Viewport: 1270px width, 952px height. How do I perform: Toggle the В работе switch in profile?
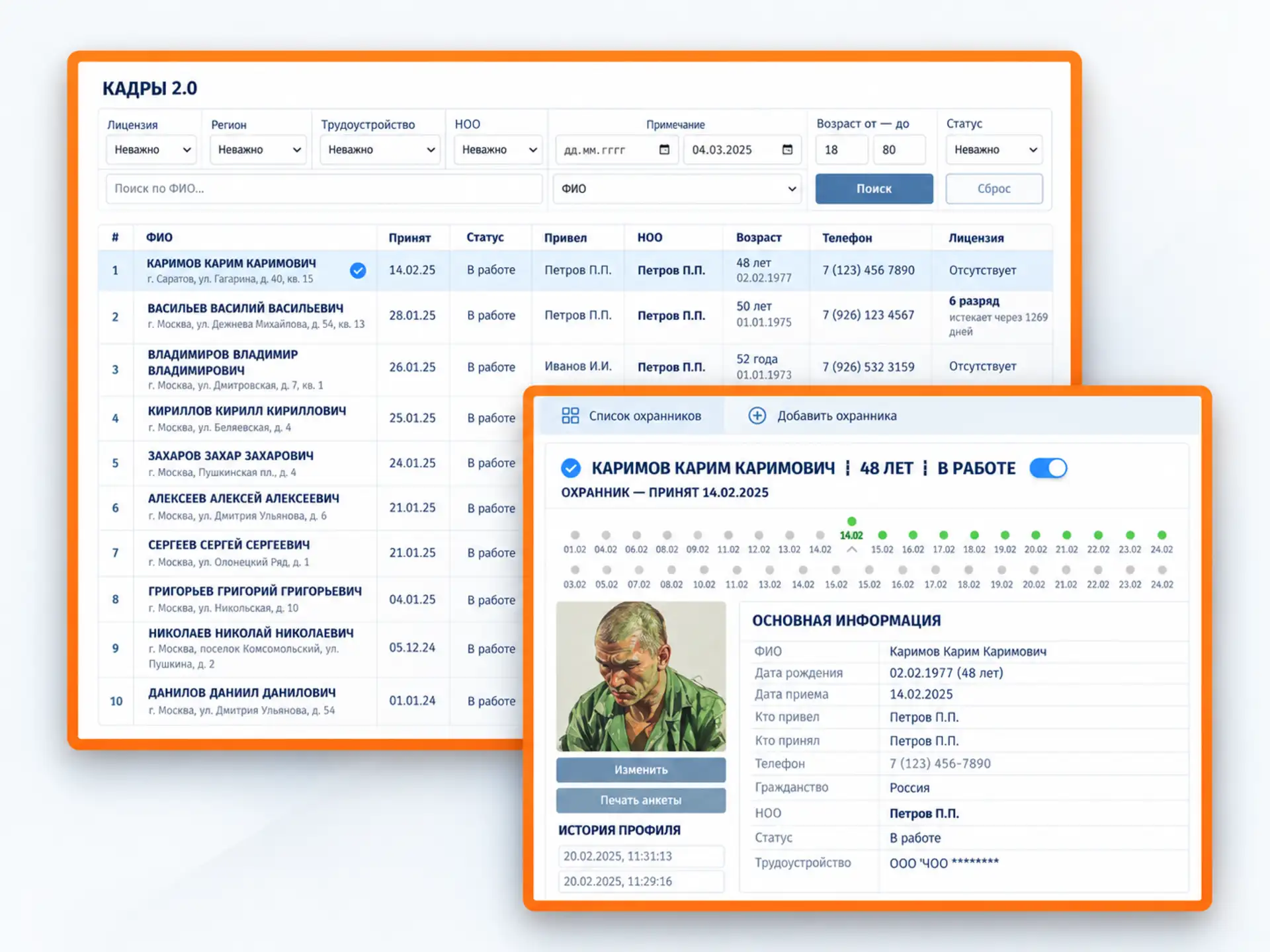1048,468
